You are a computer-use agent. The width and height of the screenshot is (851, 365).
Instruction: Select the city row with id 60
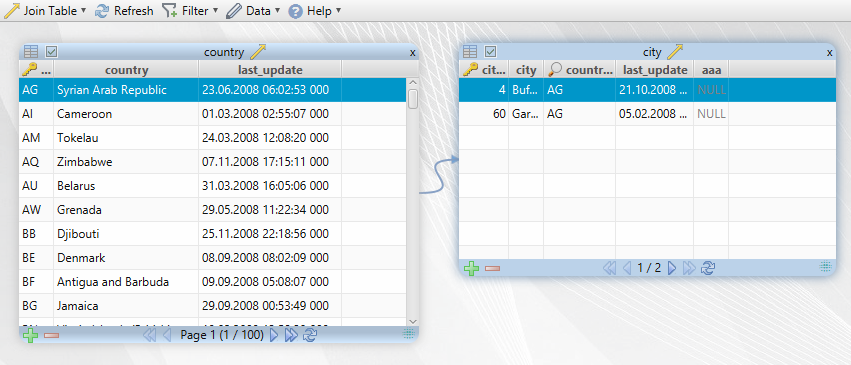(647, 114)
